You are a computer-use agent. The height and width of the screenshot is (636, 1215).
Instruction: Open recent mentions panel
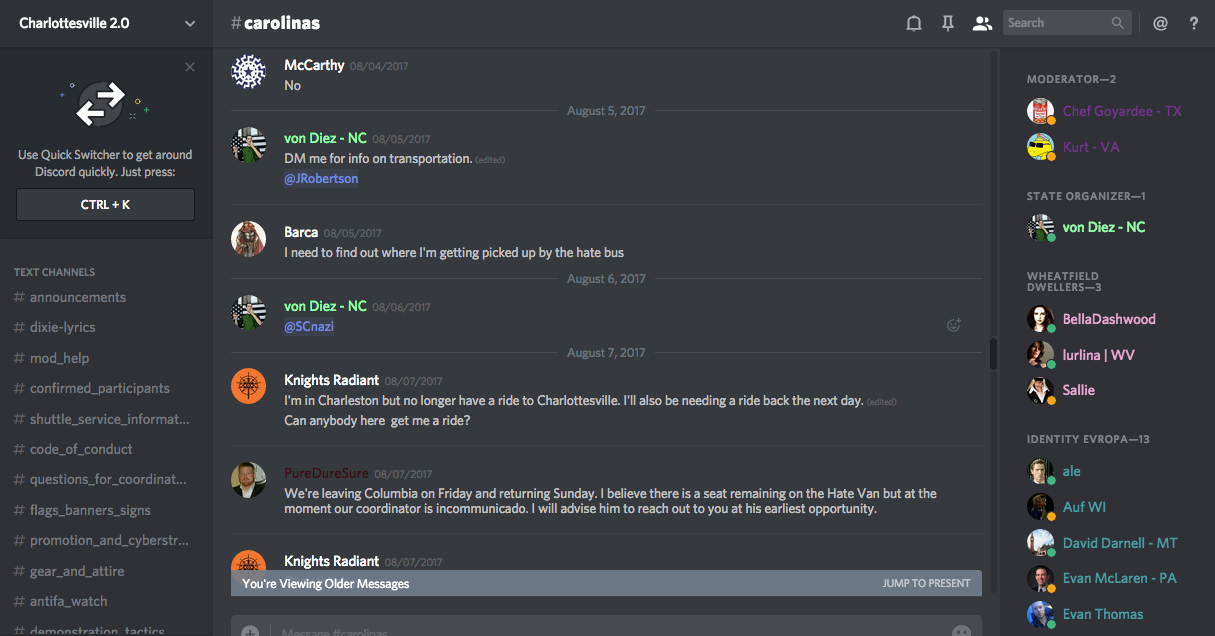point(1160,23)
